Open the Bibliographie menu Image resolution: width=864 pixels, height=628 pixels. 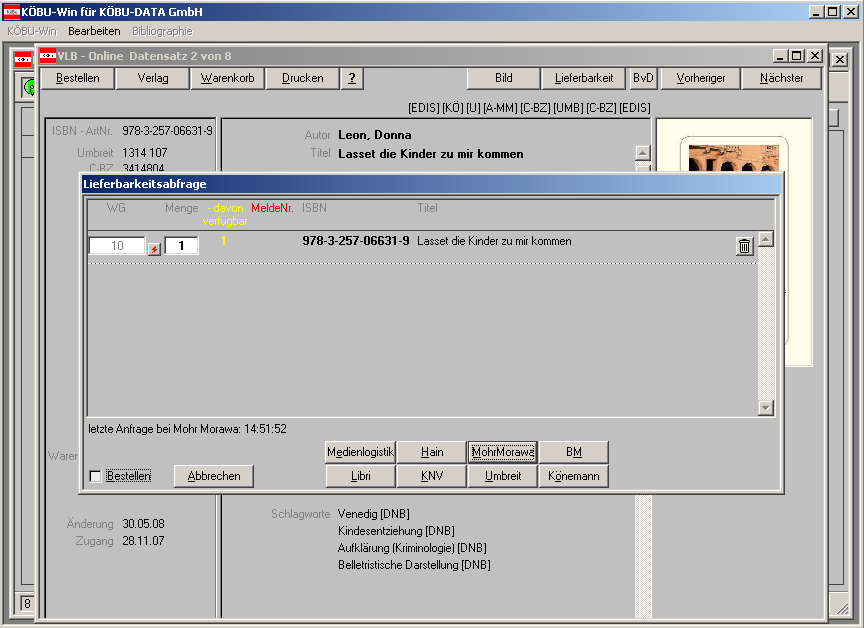pos(162,31)
